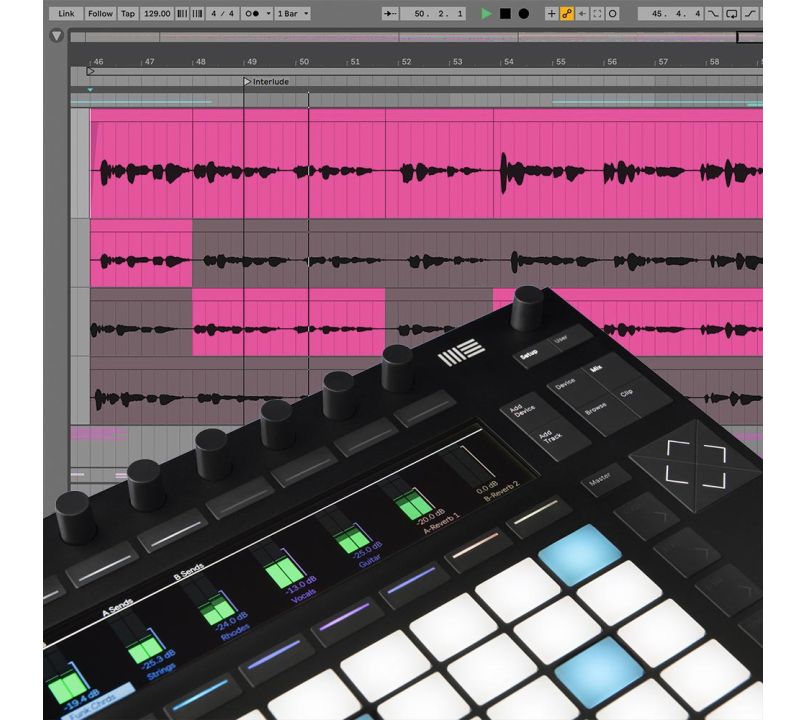This screenshot has width=805, height=720.
Task: Click the Punch-In switch icon
Action: [712, 14]
